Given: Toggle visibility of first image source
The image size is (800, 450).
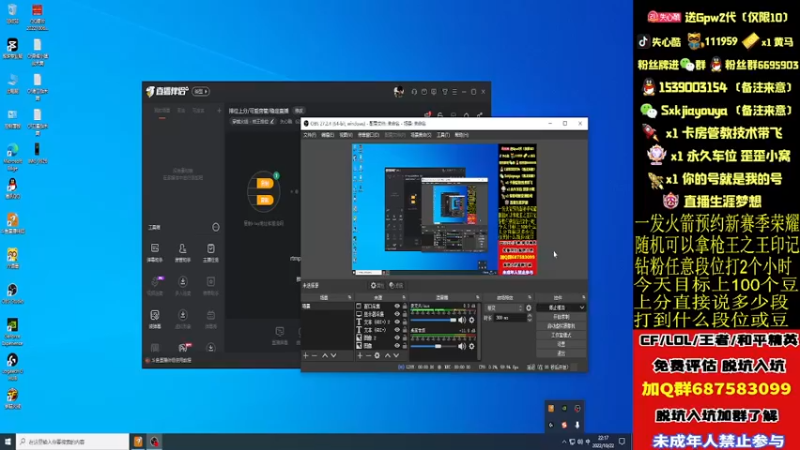Looking at the screenshot, I should click(x=397, y=338).
